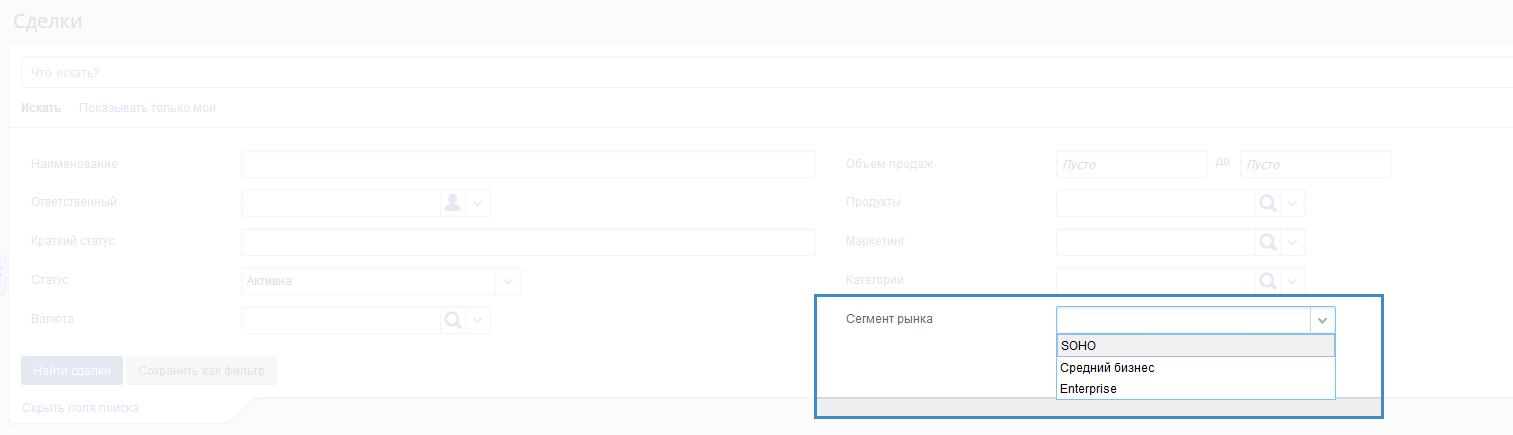Image resolution: width=1513 pixels, height=435 pixels.
Task: Click the magnifier icon in Категории field
Action: (x=1267, y=281)
